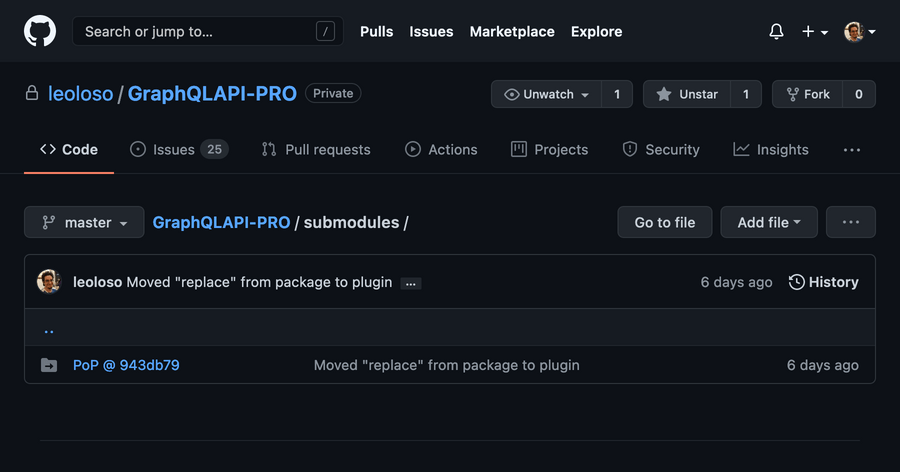Viewport: 900px width, 472px height.
Task: Click the Unwatch button
Action: pyautogui.click(x=546, y=94)
